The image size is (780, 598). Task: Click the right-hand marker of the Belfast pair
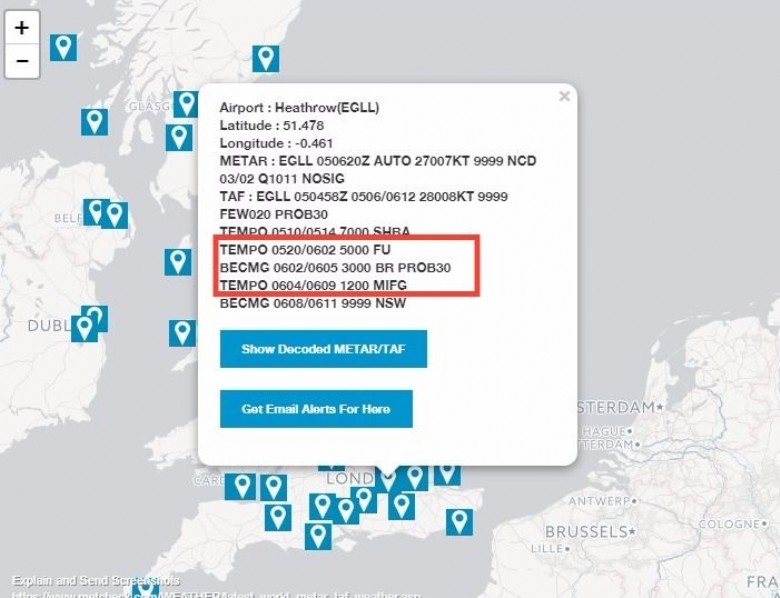pos(115,215)
